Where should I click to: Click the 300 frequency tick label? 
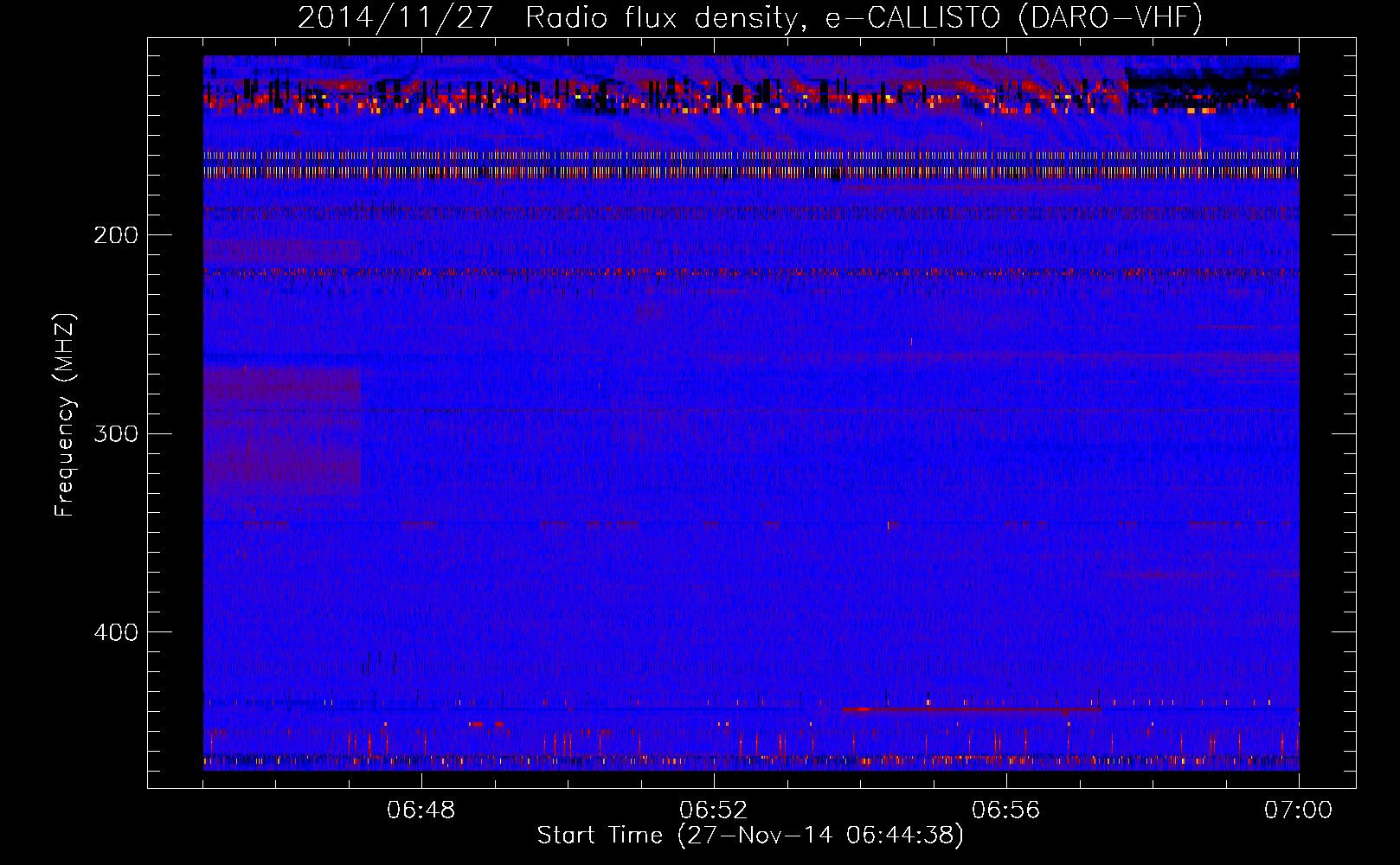click(116, 433)
